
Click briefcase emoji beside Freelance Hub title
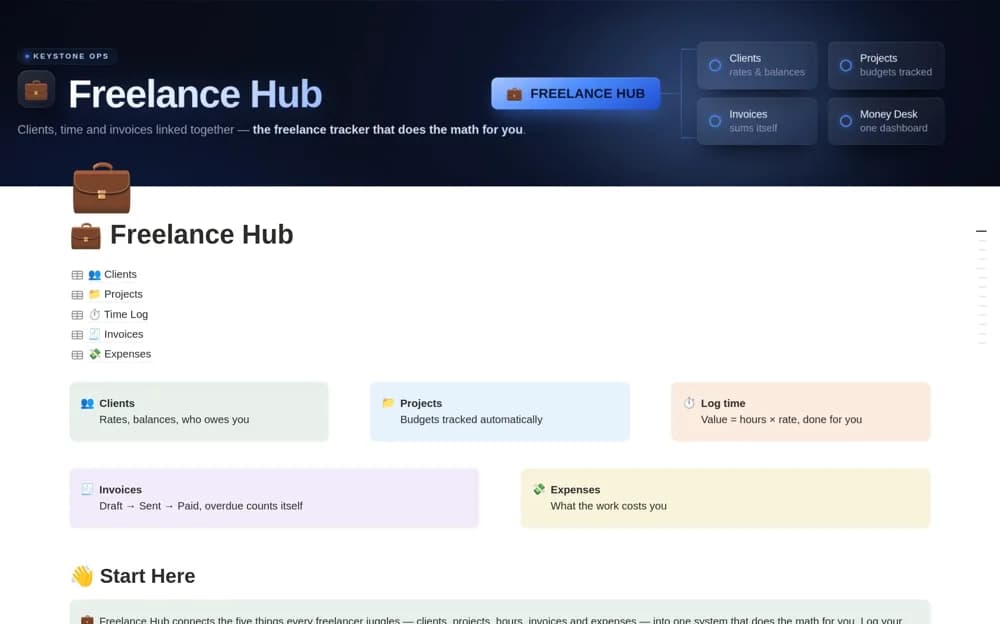[x=85, y=235]
